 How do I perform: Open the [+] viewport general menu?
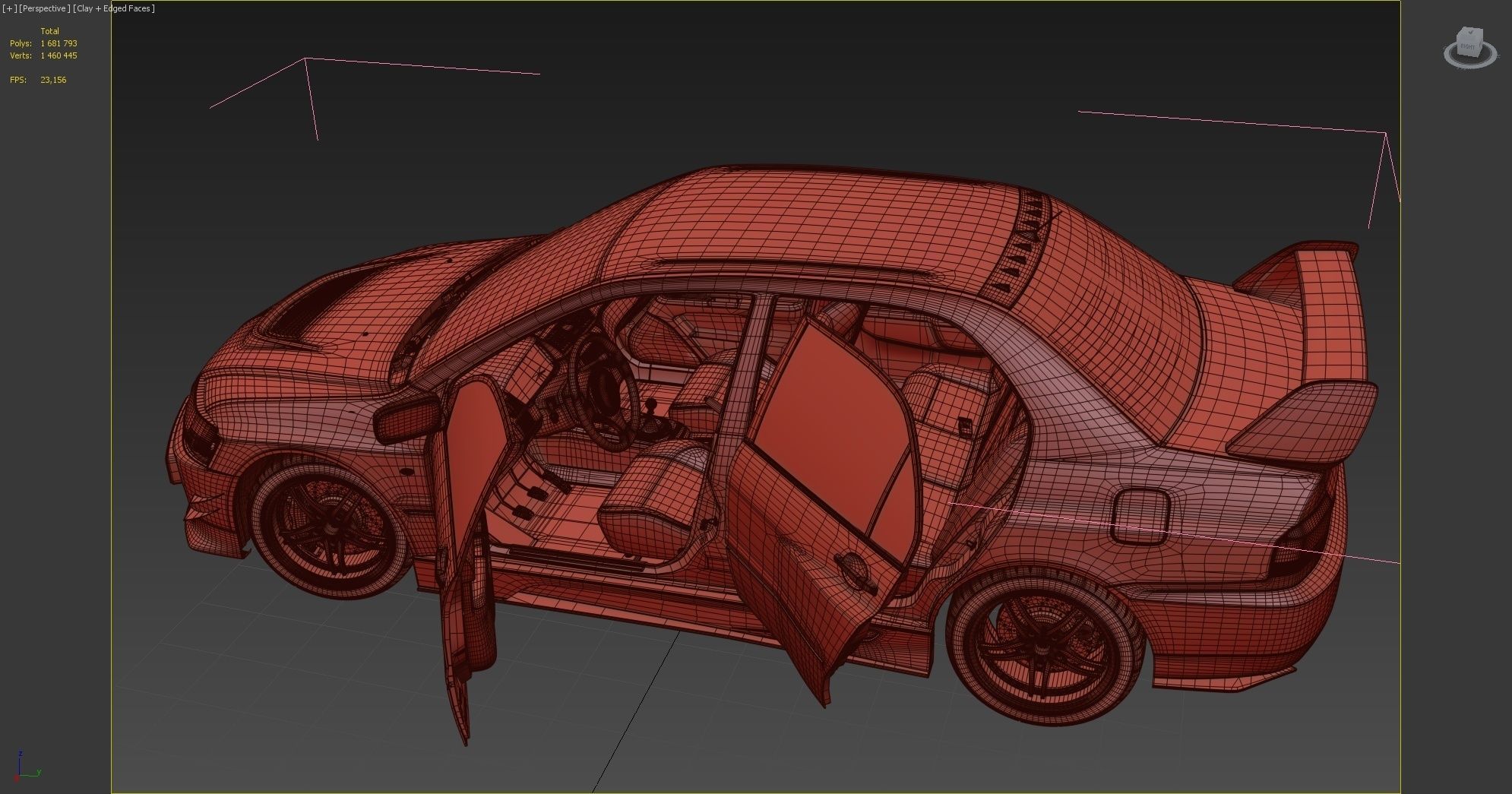[9, 8]
